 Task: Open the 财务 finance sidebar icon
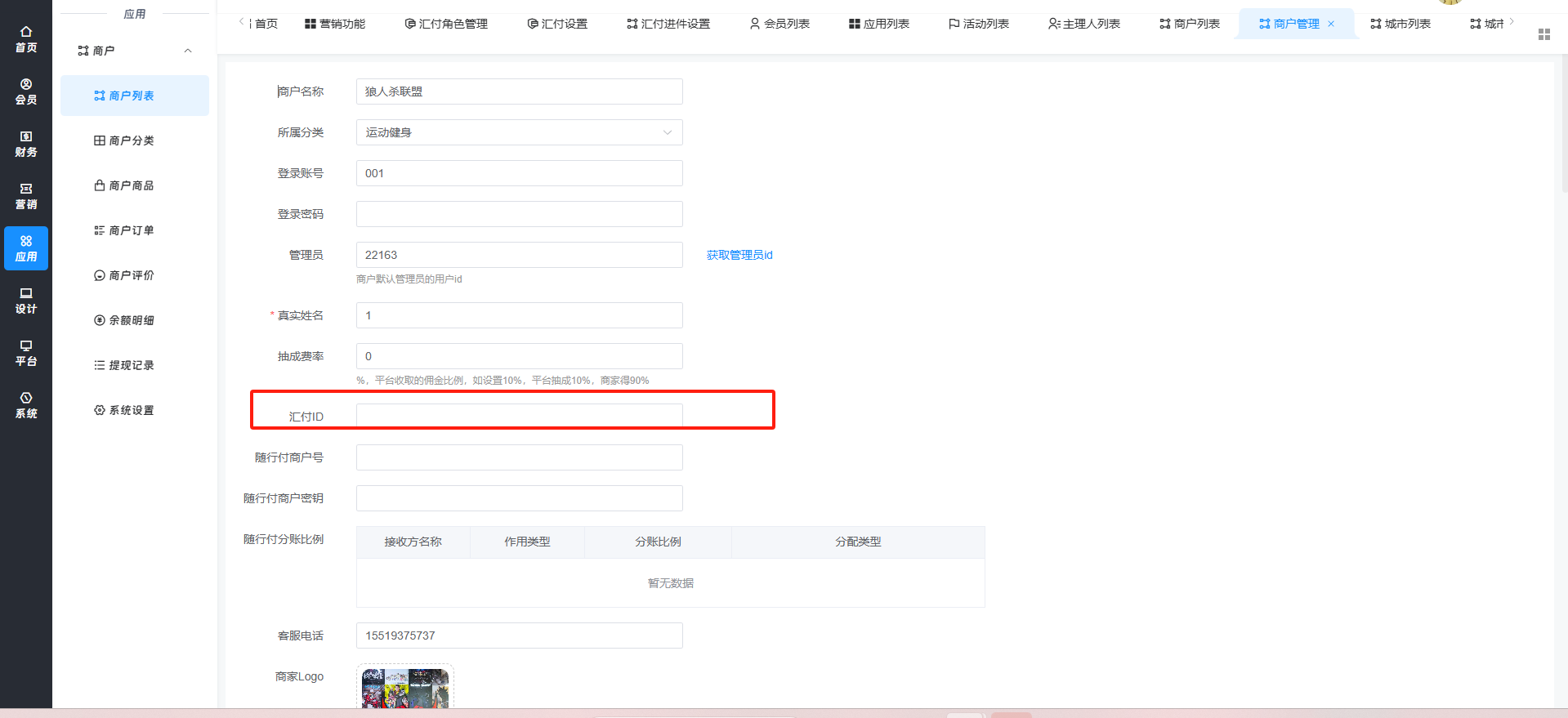26,144
